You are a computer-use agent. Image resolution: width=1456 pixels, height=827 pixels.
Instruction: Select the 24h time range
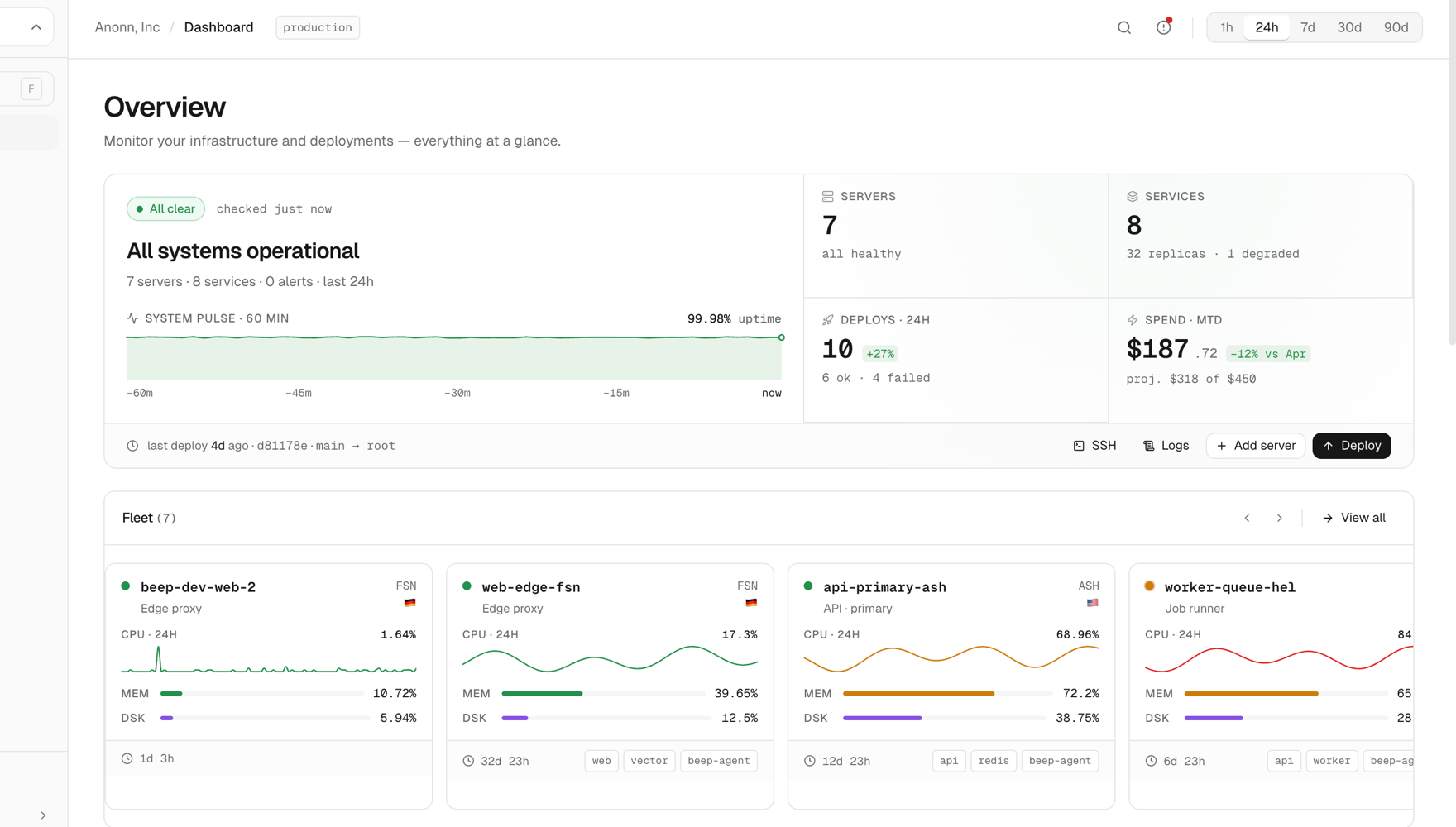[x=1267, y=27]
